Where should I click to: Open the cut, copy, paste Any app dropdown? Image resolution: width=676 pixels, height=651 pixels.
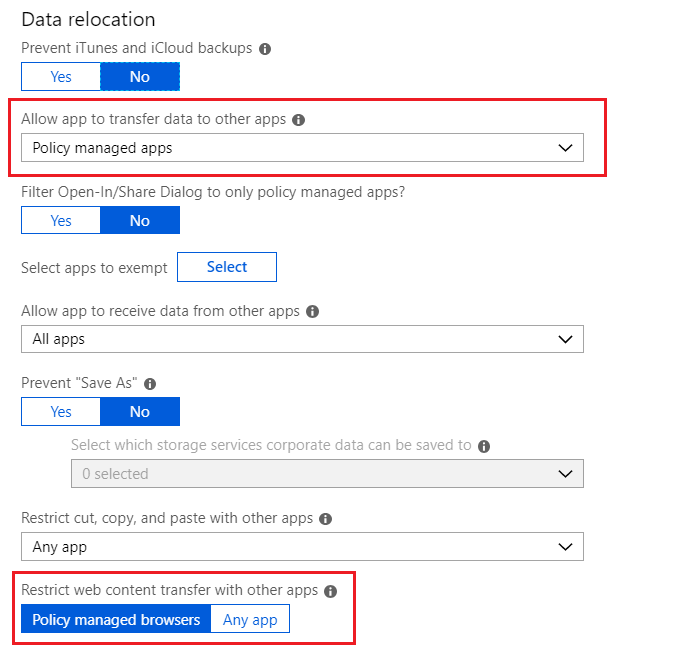[x=302, y=547]
